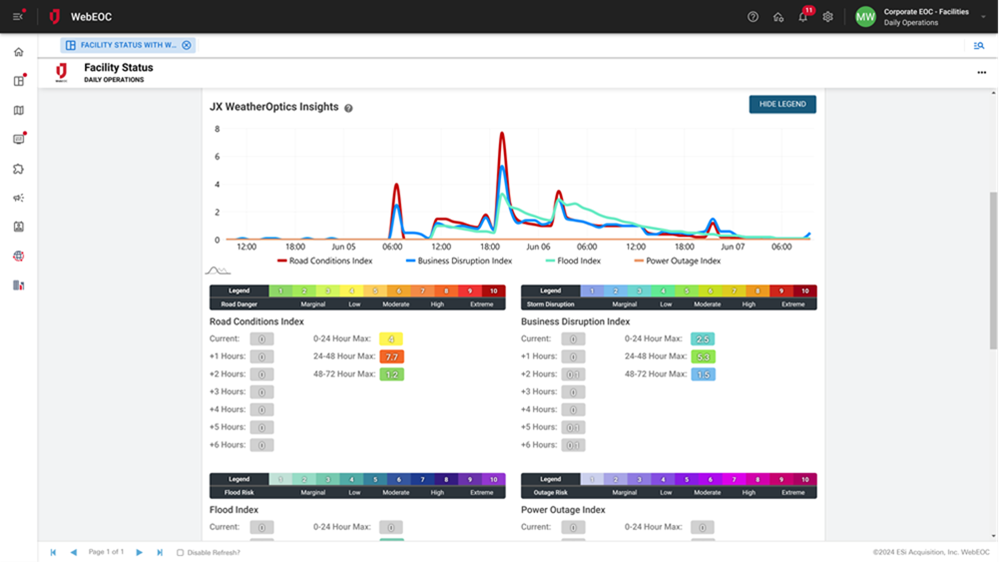Open the boards icon in sidebar
Screen dimensions: 999x562
pyautogui.click(x=18, y=81)
